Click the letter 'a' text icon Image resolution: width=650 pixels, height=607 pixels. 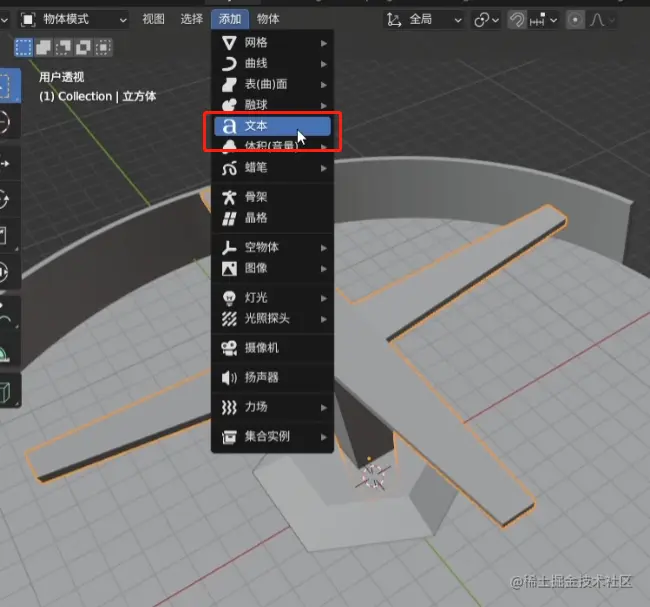tap(229, 126)
